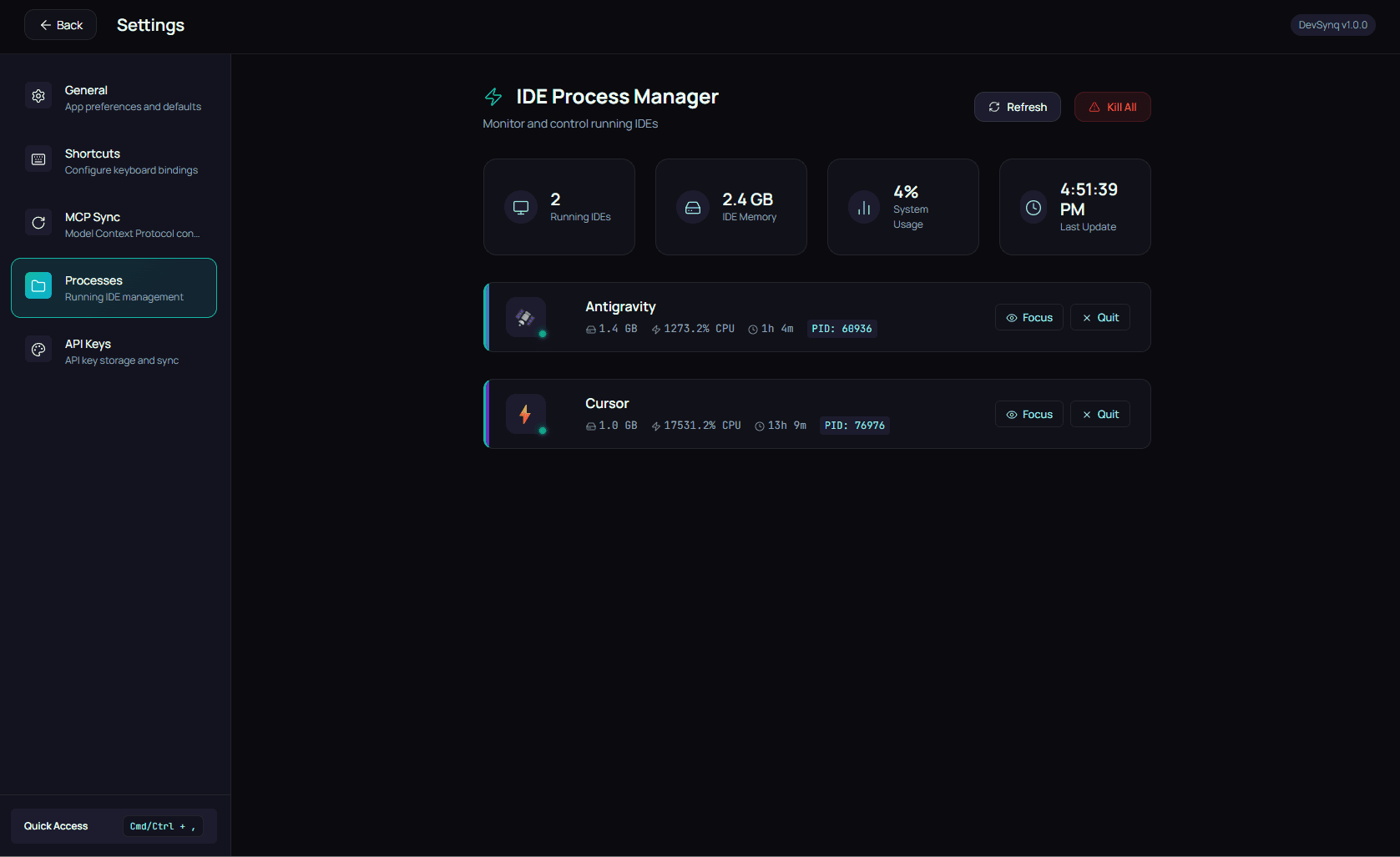
Task: Click the Running IDEs monitor icon
Action: tap(520, 207)
